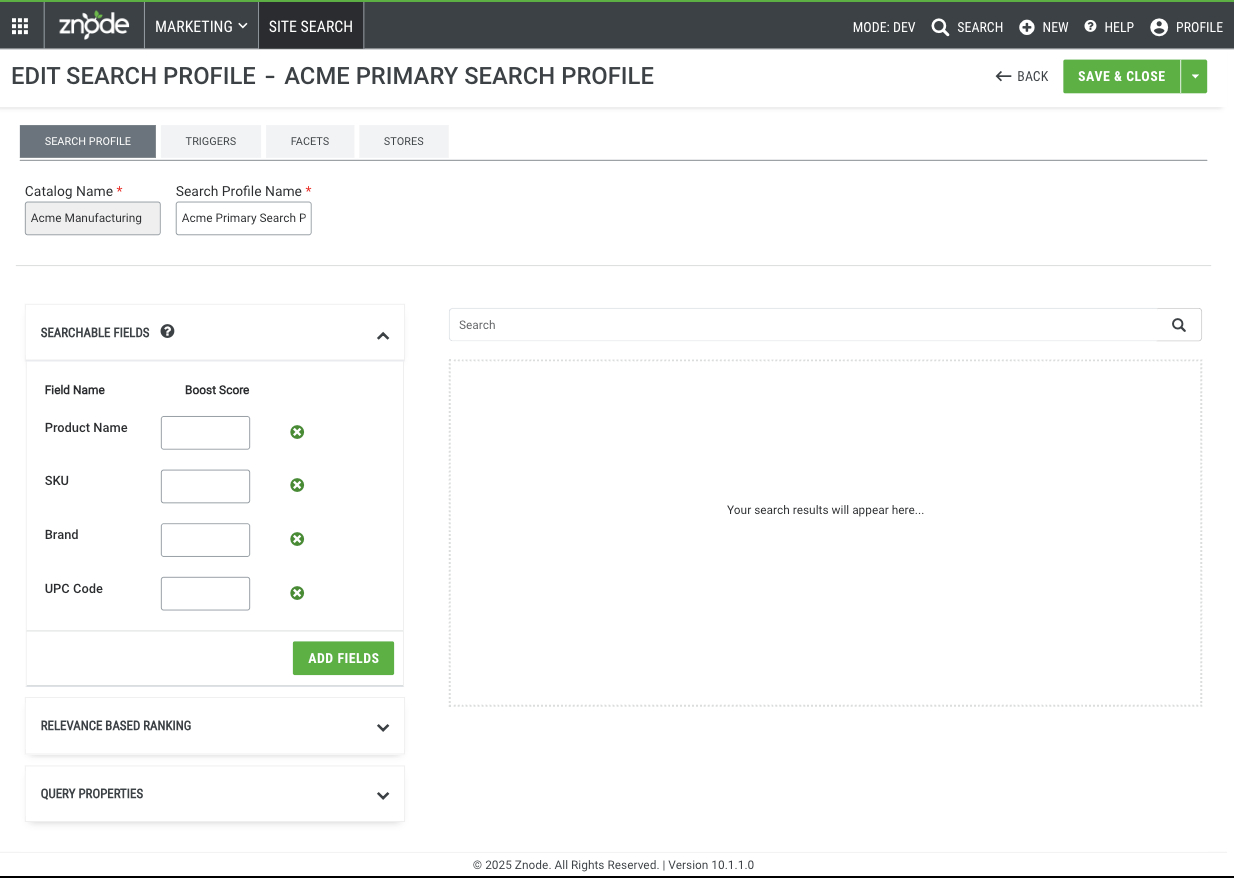Click the Help question mark icon in header

pos(1090,26)
